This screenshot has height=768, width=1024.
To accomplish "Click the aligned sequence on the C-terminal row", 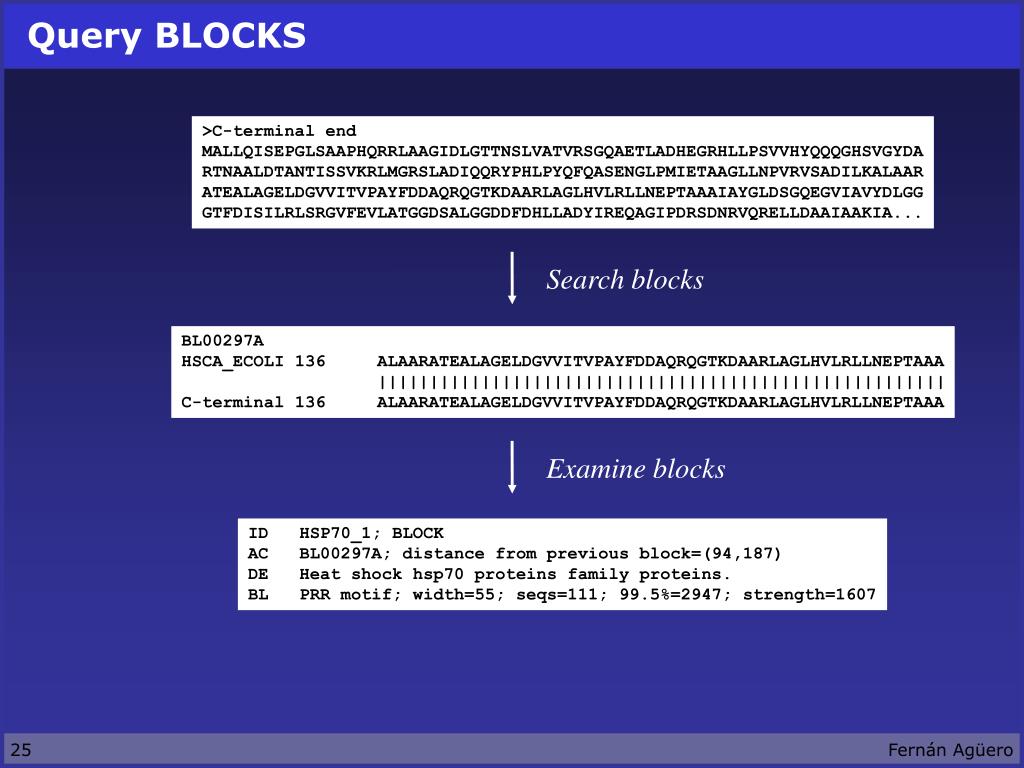I will [x=660, y=402].
